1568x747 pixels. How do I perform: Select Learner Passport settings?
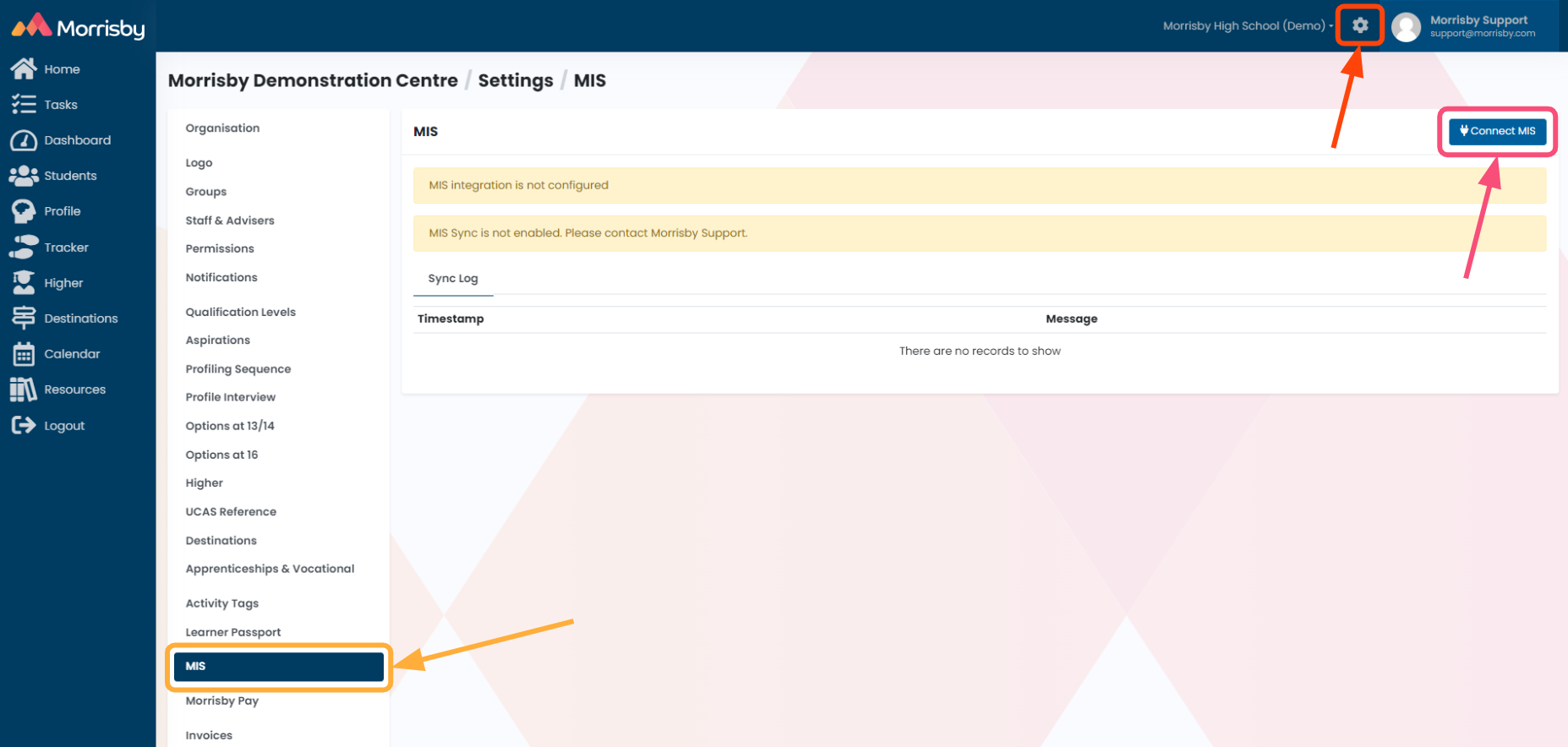[x=233, y=632]
